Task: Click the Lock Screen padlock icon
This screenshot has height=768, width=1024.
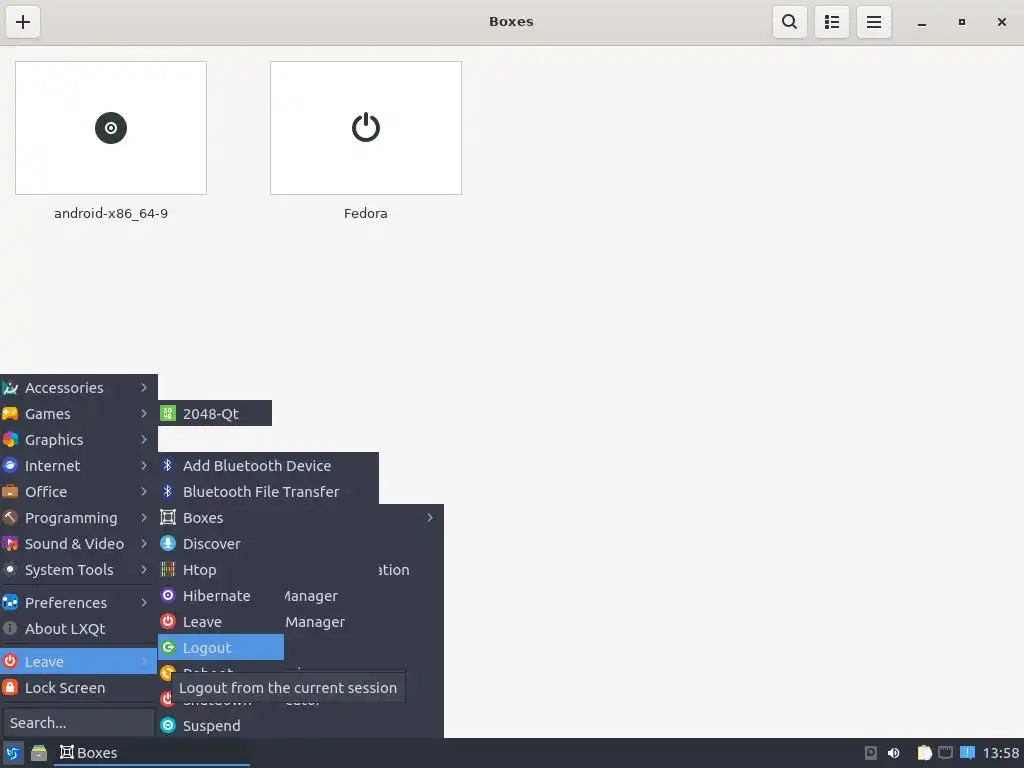Action: tap(10, 687)
